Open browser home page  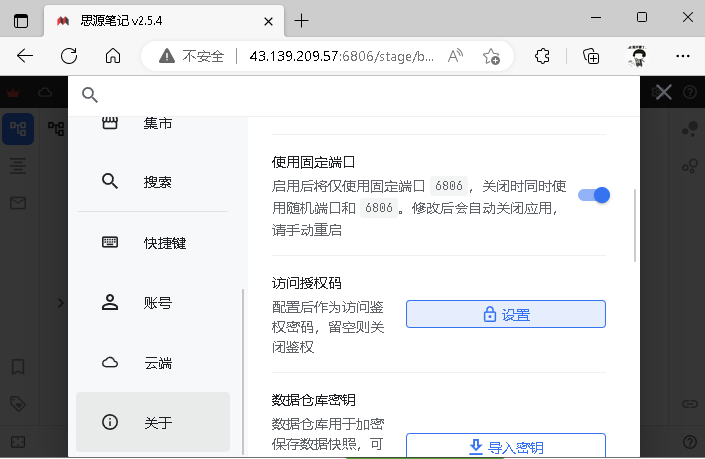(113, 56)
